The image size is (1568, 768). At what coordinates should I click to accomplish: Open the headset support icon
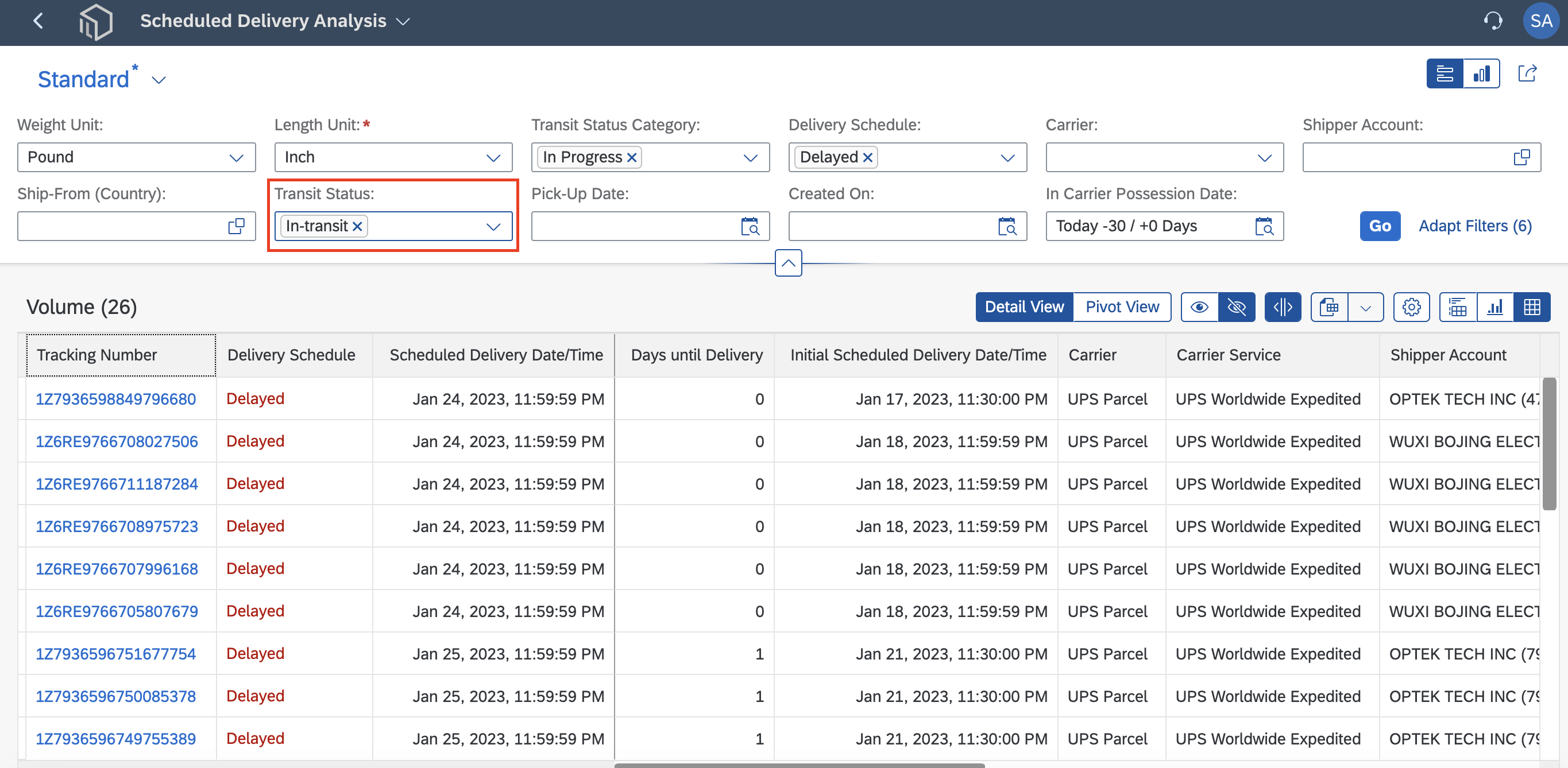pyautogui.click(x=1493, y=21)
